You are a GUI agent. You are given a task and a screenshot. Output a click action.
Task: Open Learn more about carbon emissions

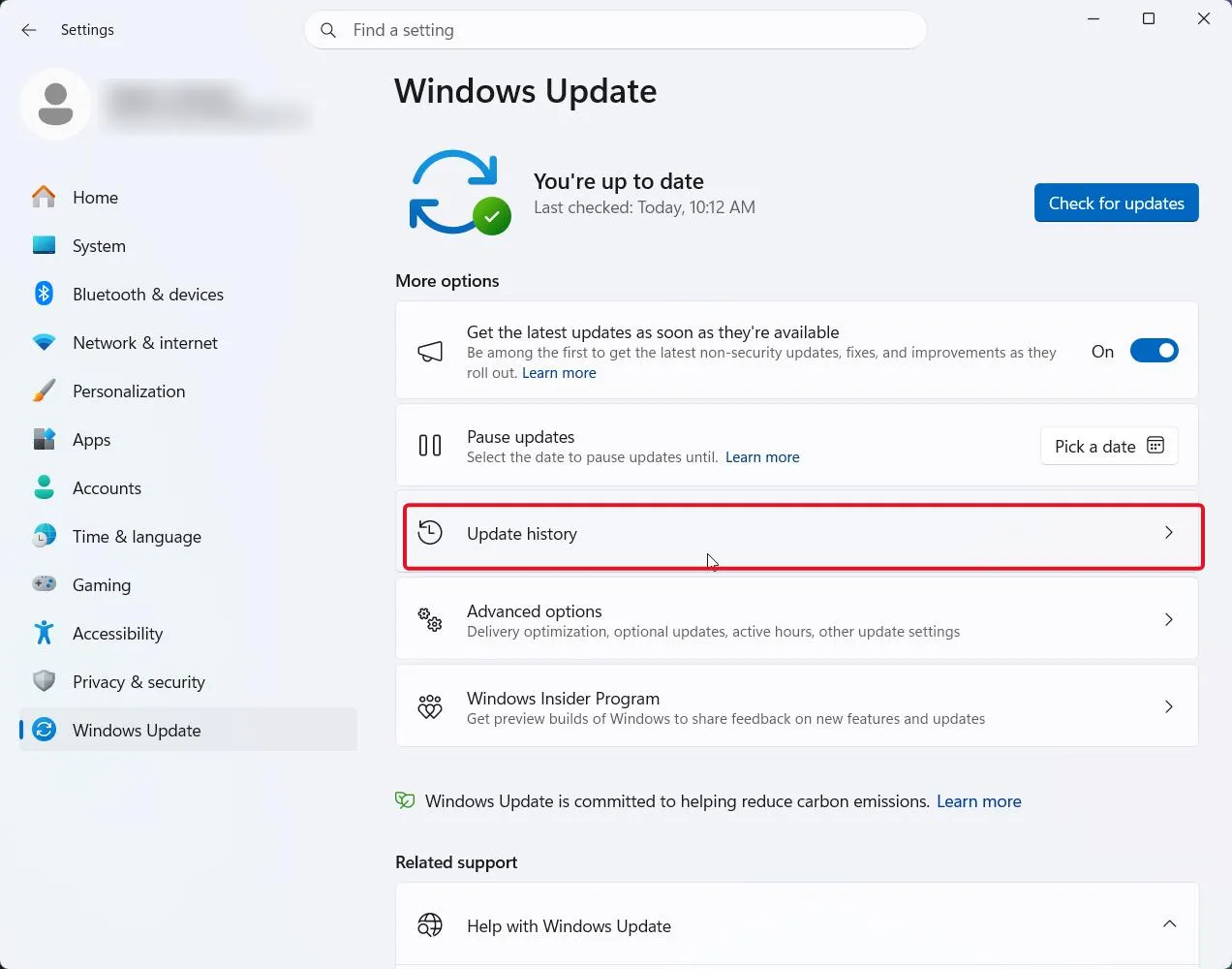coord(978,801)
